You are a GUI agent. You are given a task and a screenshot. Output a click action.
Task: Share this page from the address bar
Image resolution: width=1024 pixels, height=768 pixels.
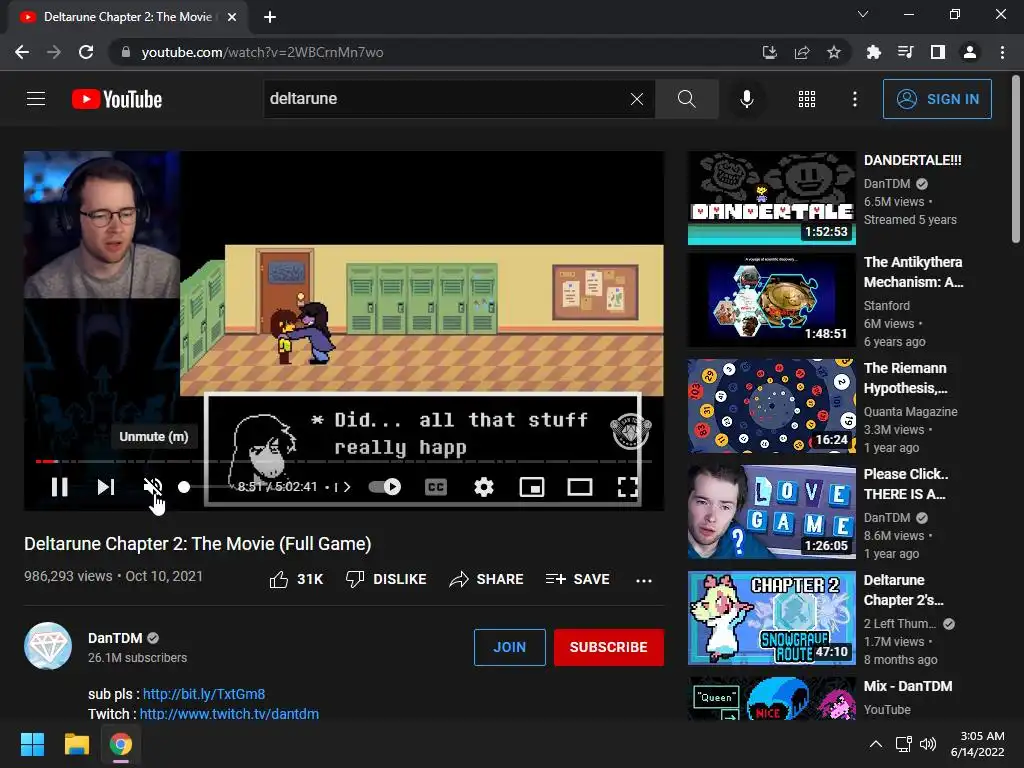802,52
